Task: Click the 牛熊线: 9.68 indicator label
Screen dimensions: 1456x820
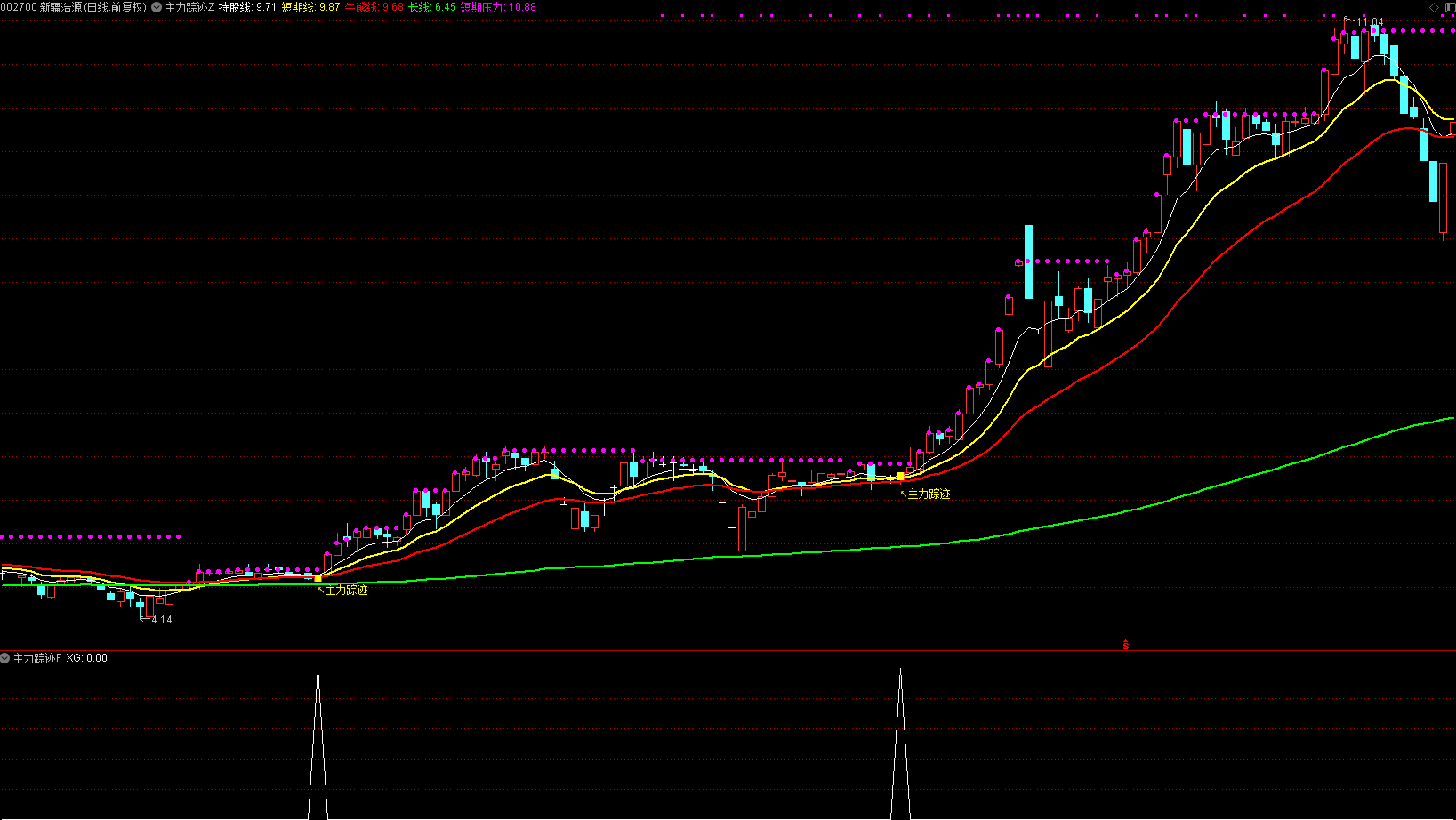Action: (x=374, y=7)
